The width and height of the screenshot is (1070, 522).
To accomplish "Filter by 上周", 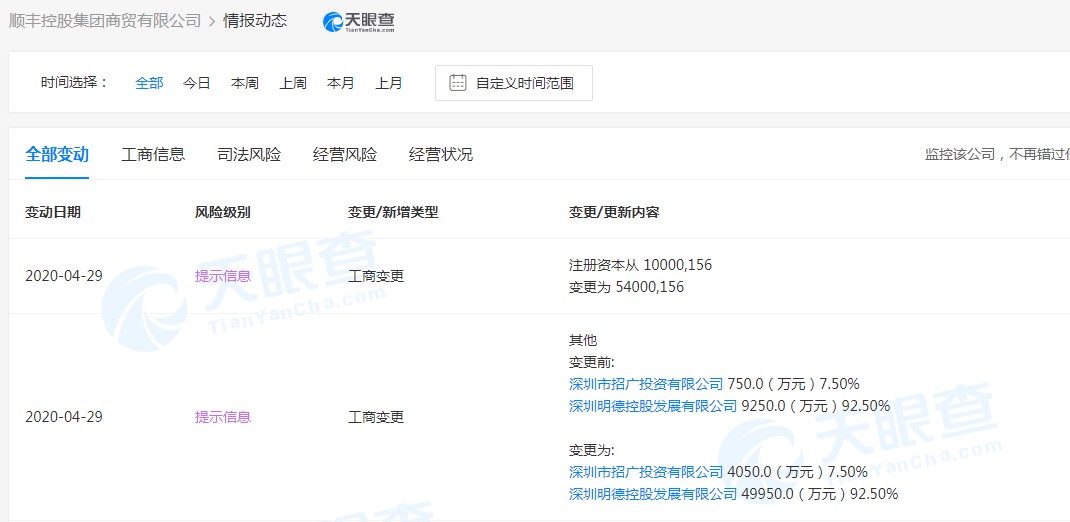I will tap(293, 83).
